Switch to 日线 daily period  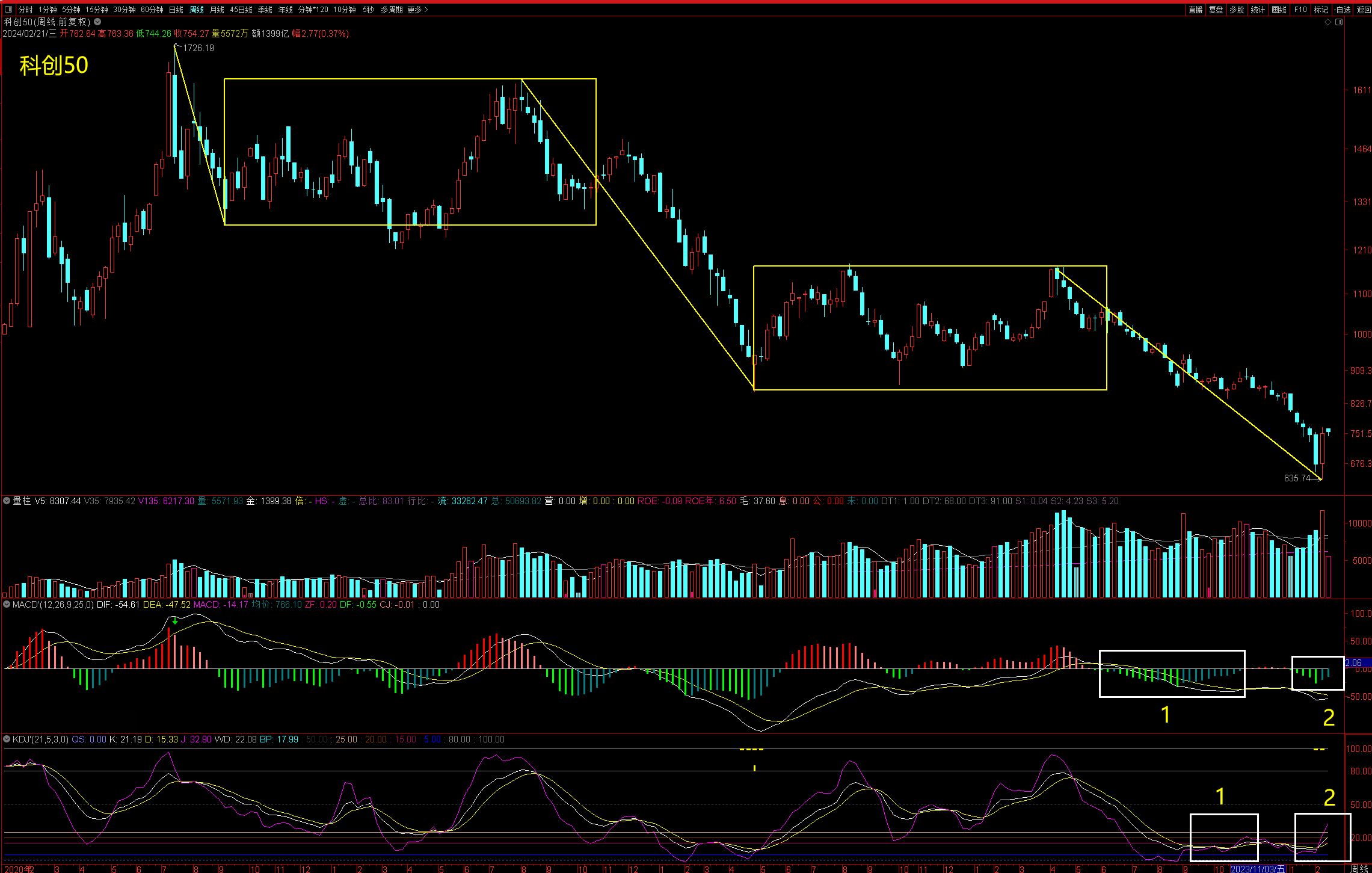pos(176,10)
